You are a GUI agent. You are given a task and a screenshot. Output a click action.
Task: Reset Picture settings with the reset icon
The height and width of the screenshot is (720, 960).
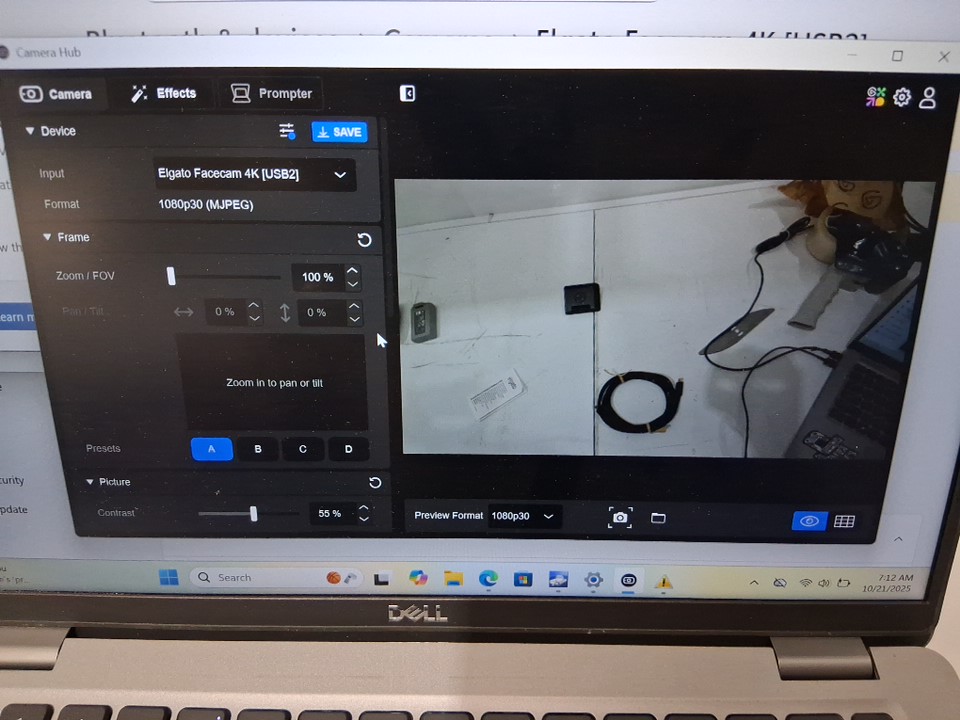click(375, 482)
